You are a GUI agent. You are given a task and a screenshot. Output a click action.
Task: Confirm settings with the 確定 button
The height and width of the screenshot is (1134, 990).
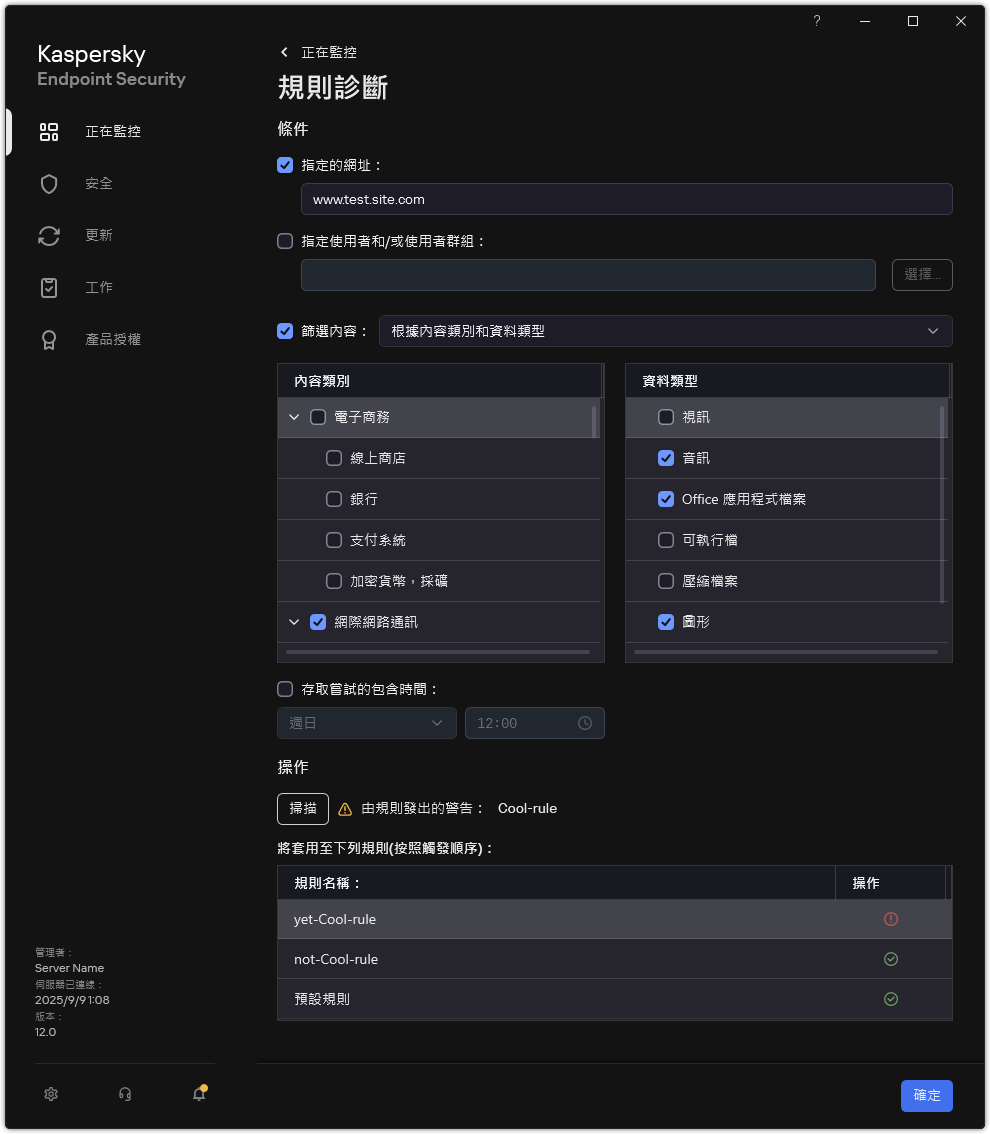point(926,1095)
